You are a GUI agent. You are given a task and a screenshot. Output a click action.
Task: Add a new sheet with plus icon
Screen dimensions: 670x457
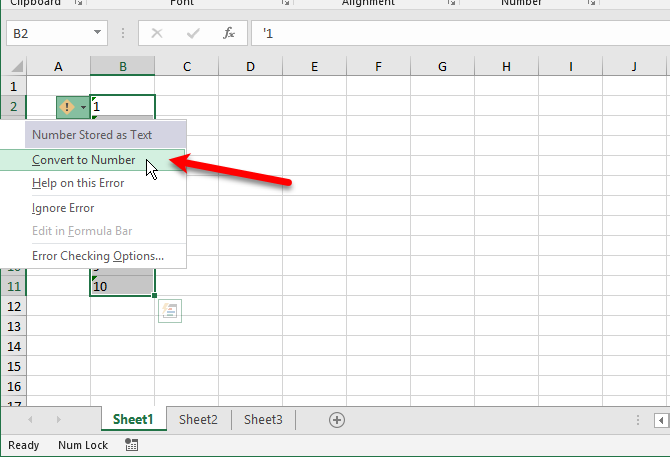[x=337, y=420]
